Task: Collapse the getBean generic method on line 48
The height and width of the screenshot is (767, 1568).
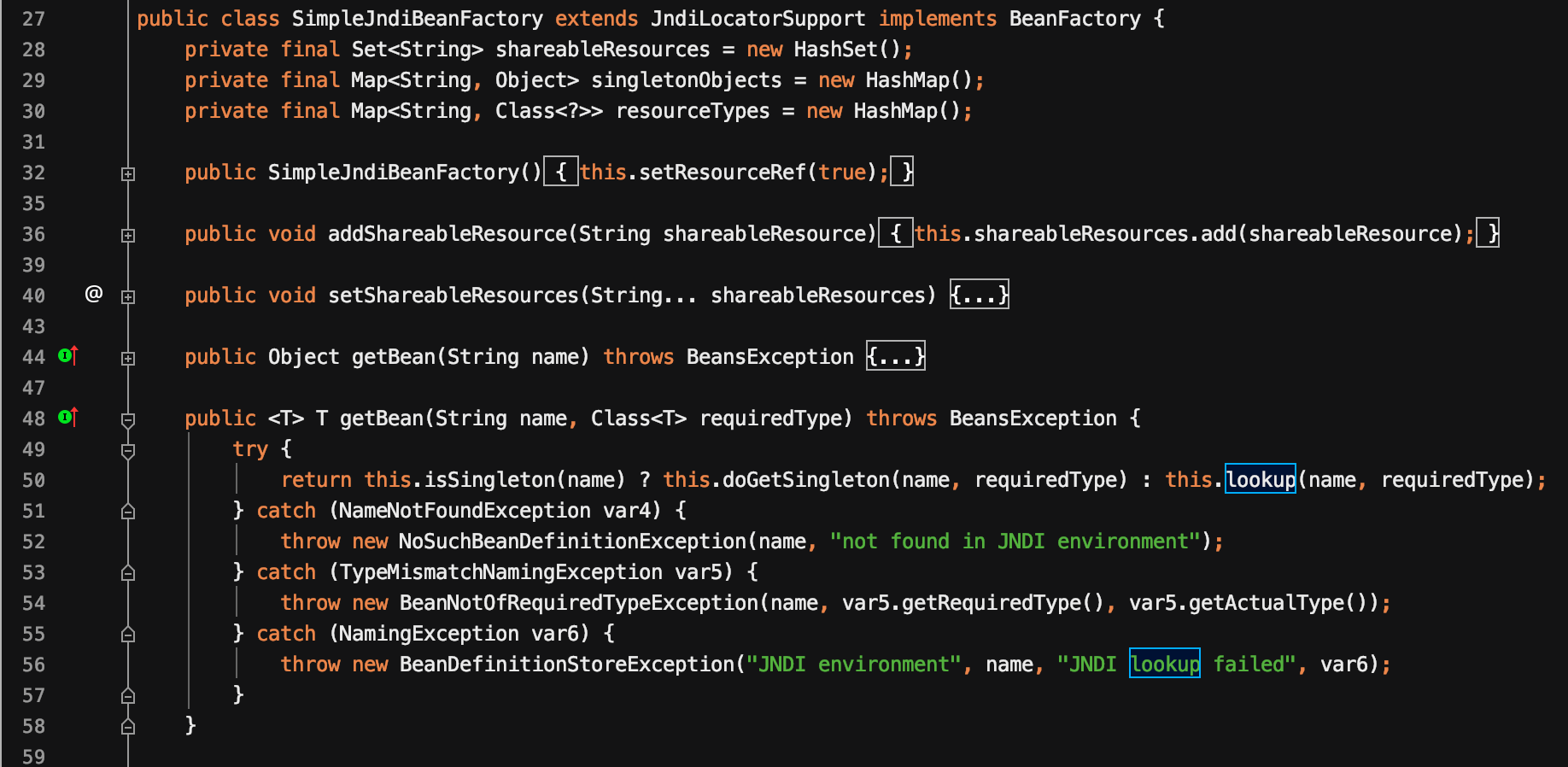Action: [128, 420]
